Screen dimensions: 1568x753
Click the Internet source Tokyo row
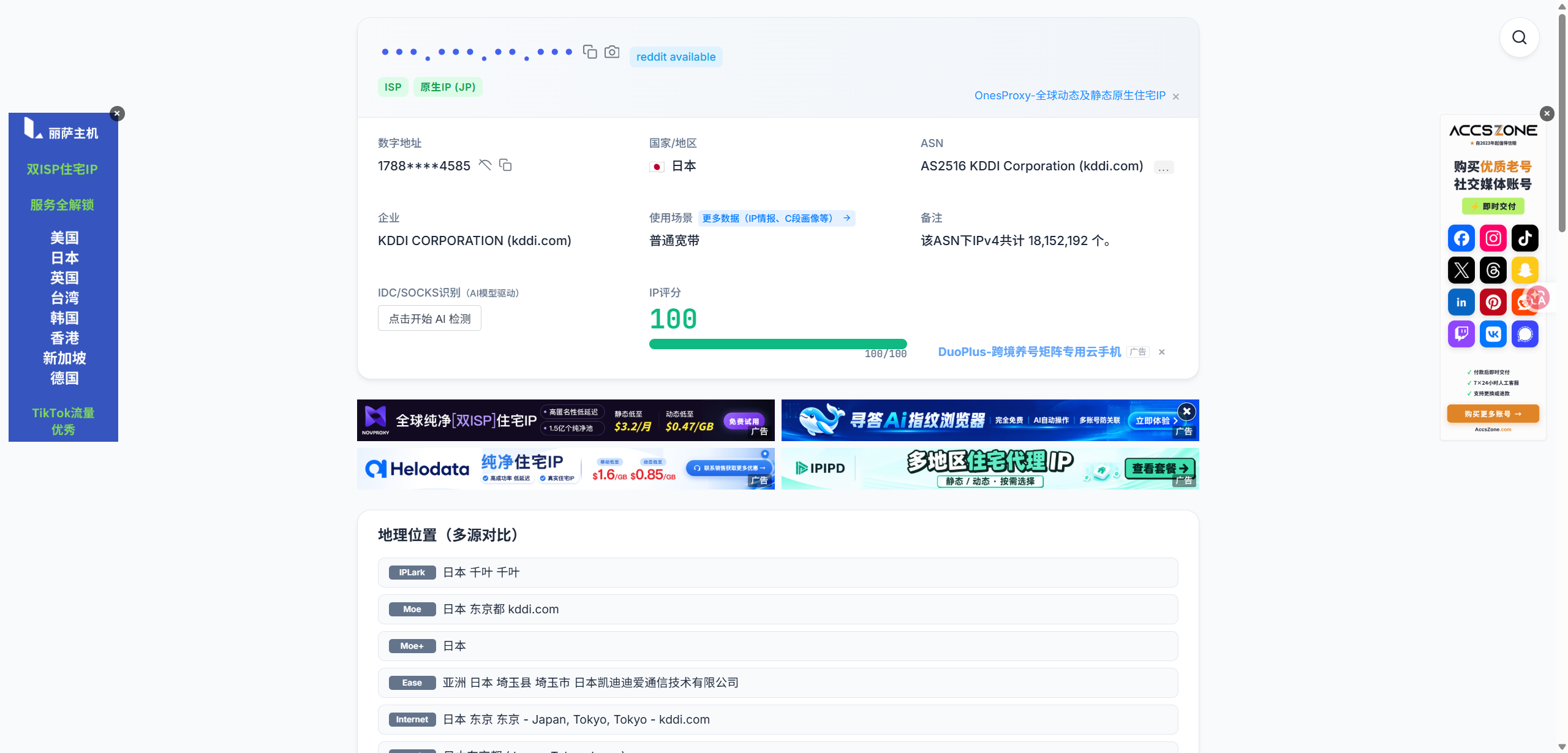click(x=778, y=719)
